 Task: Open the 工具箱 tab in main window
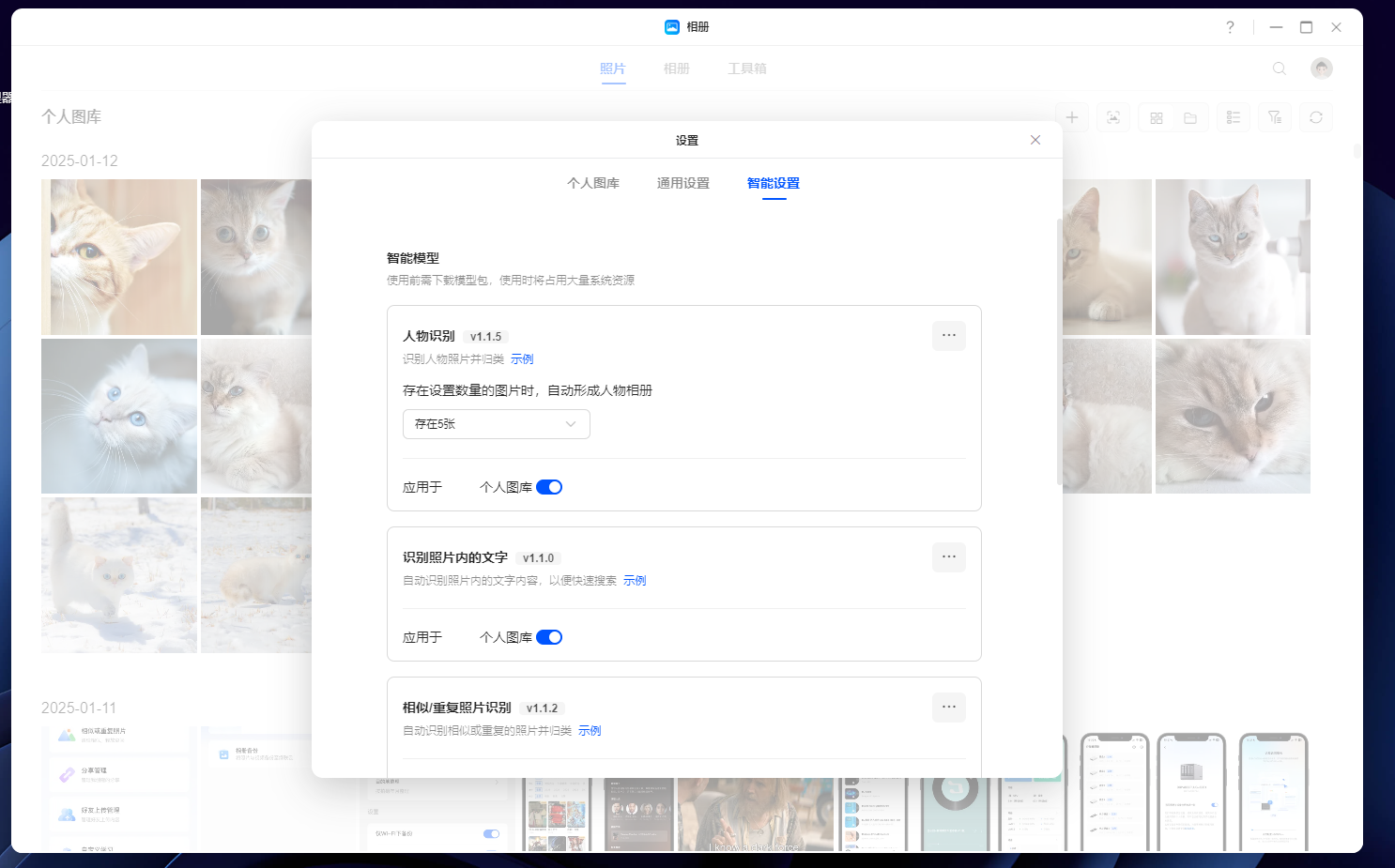point(747,69)
